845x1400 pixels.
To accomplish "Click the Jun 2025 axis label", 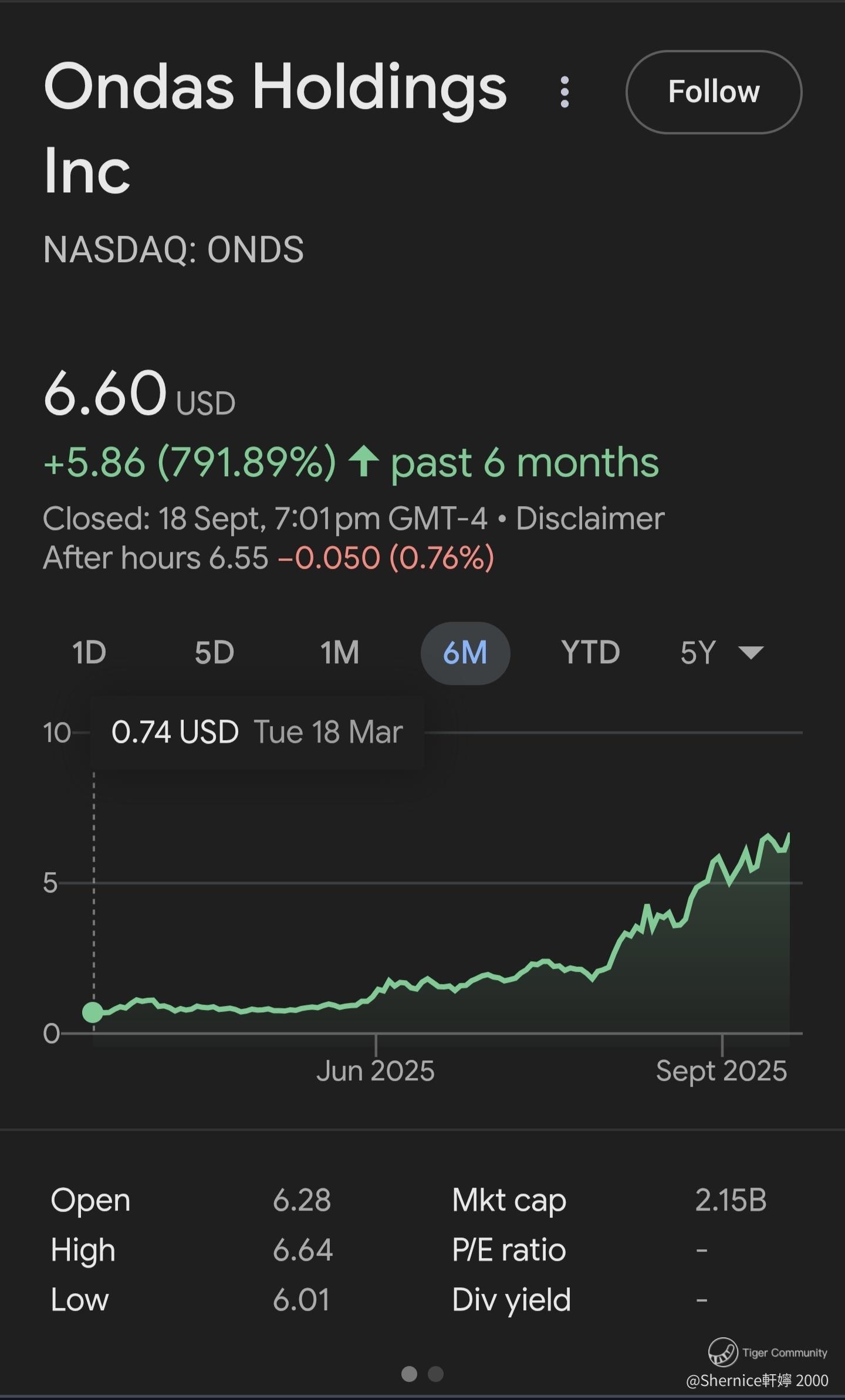I will (376, 1071).
